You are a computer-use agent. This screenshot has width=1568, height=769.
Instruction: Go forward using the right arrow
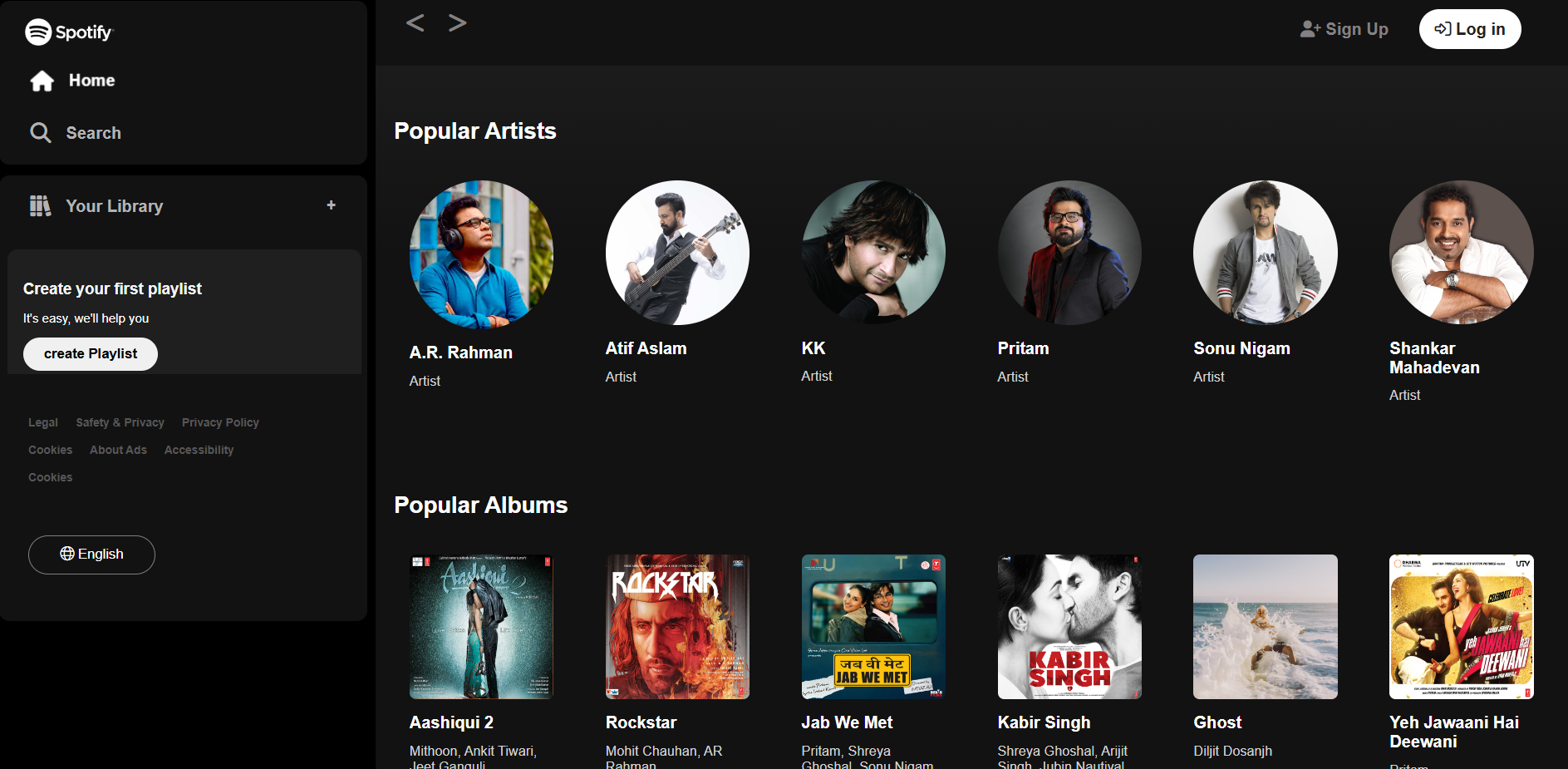point(457,23)
